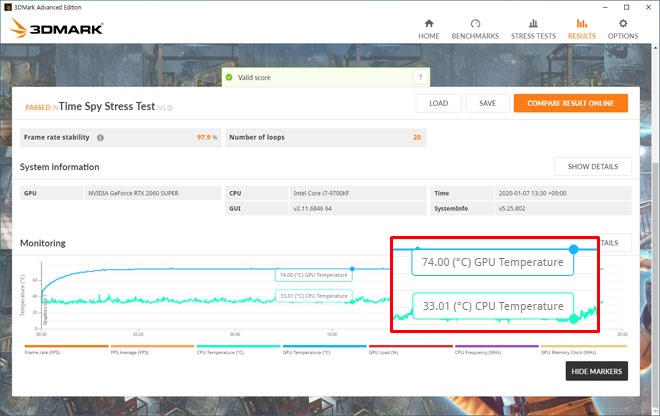Click GPU temperature marker dot on graph
The image size is (660, 416).
573,249
